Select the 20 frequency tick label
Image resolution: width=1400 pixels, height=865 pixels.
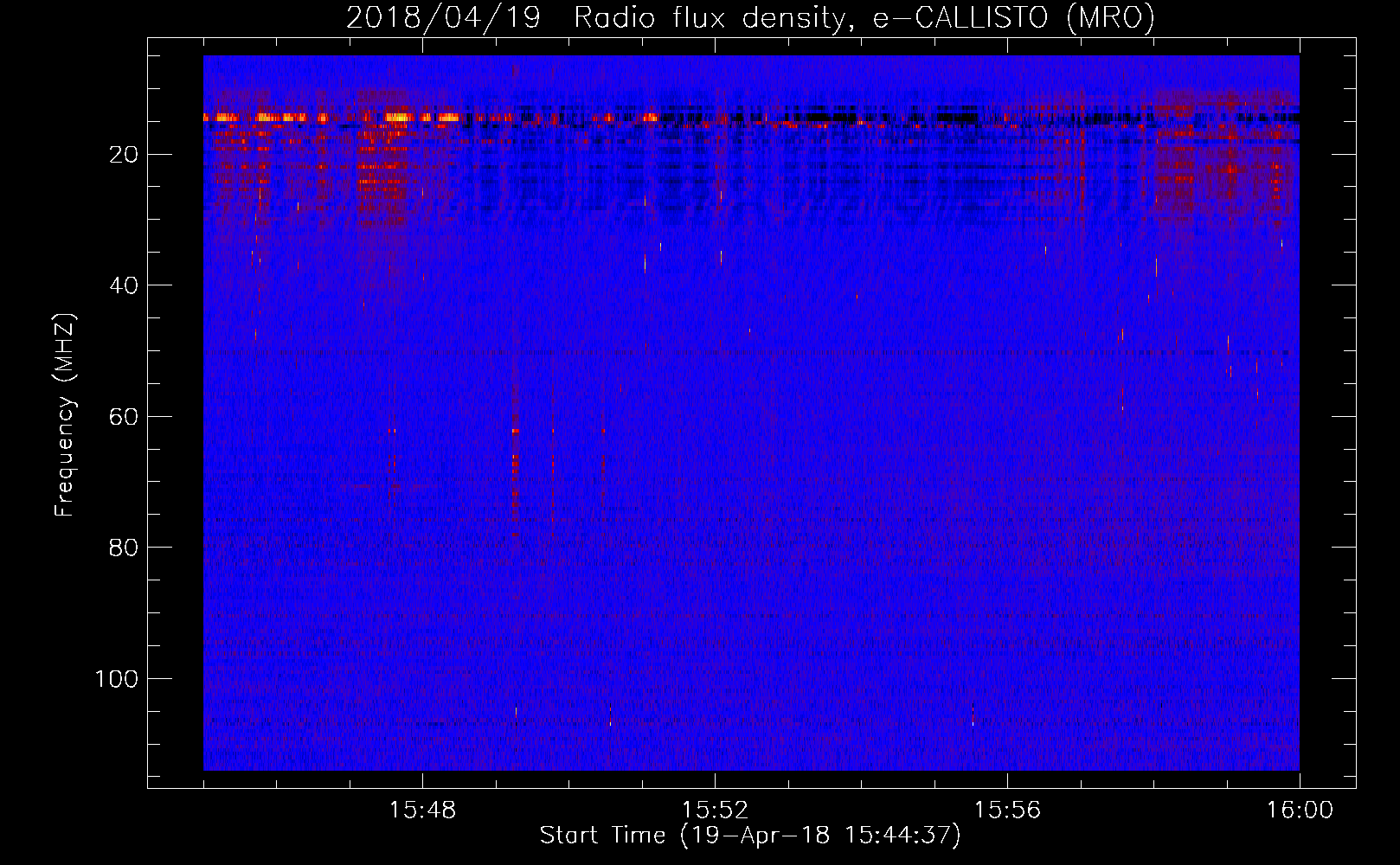click(x=125, y=155)
